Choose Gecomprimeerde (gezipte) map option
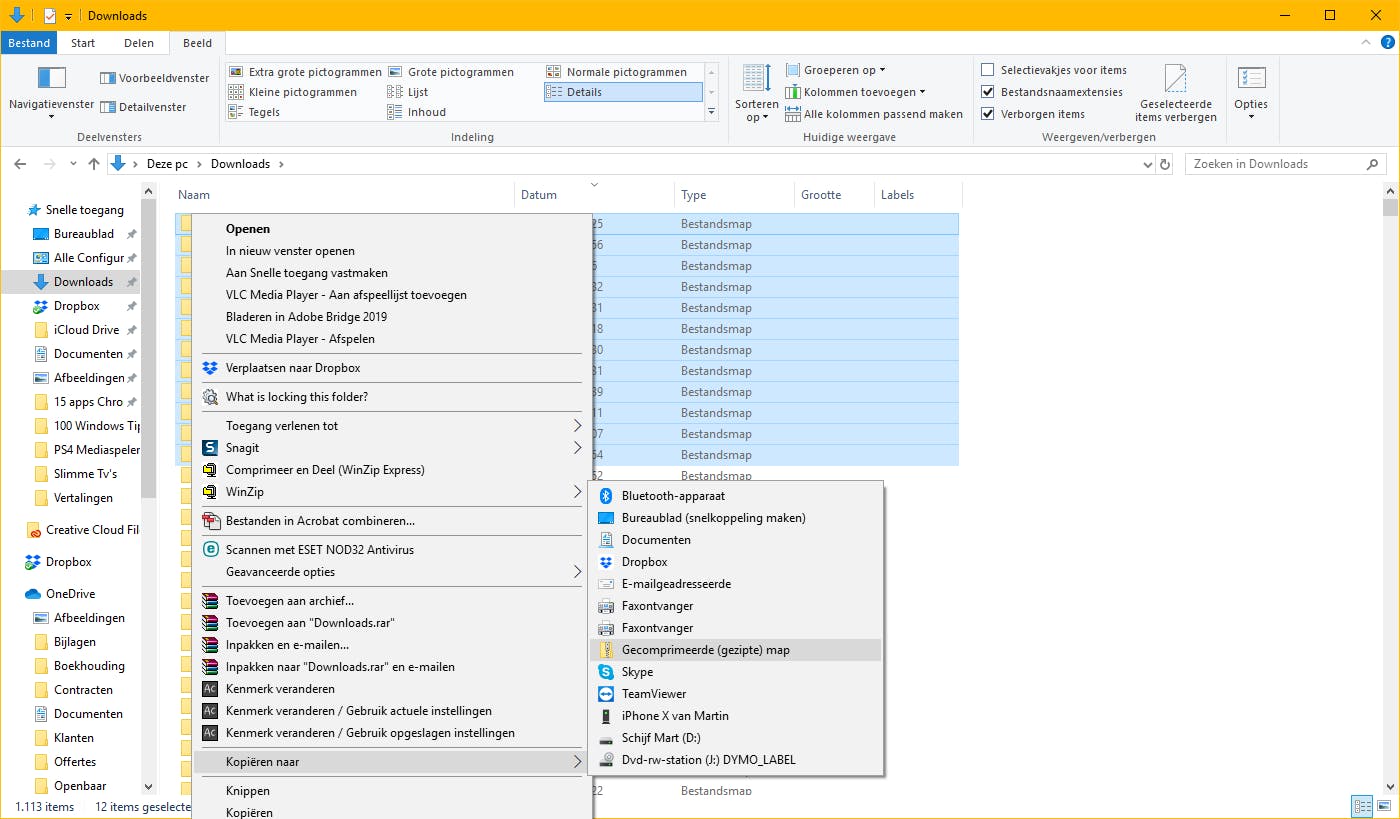The height and width of the screenshot is (819, 1400). point(705,650)
